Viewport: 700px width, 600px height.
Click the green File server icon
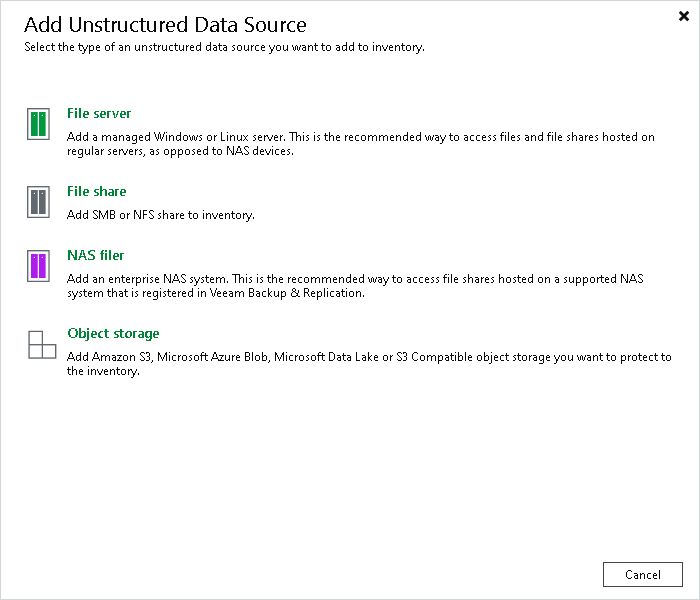tap(39, 125)
